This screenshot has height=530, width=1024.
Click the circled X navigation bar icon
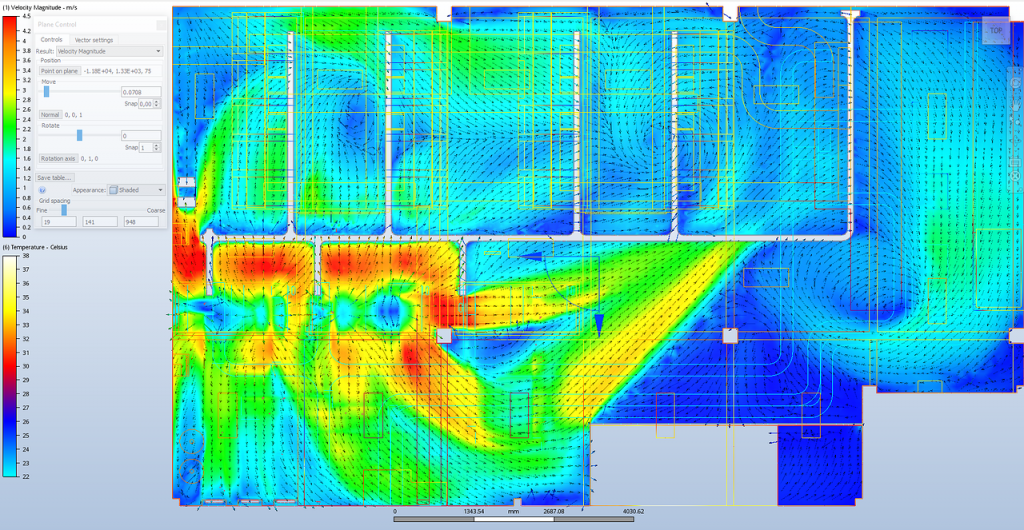pyautogui.click(x=1016, y=176)
